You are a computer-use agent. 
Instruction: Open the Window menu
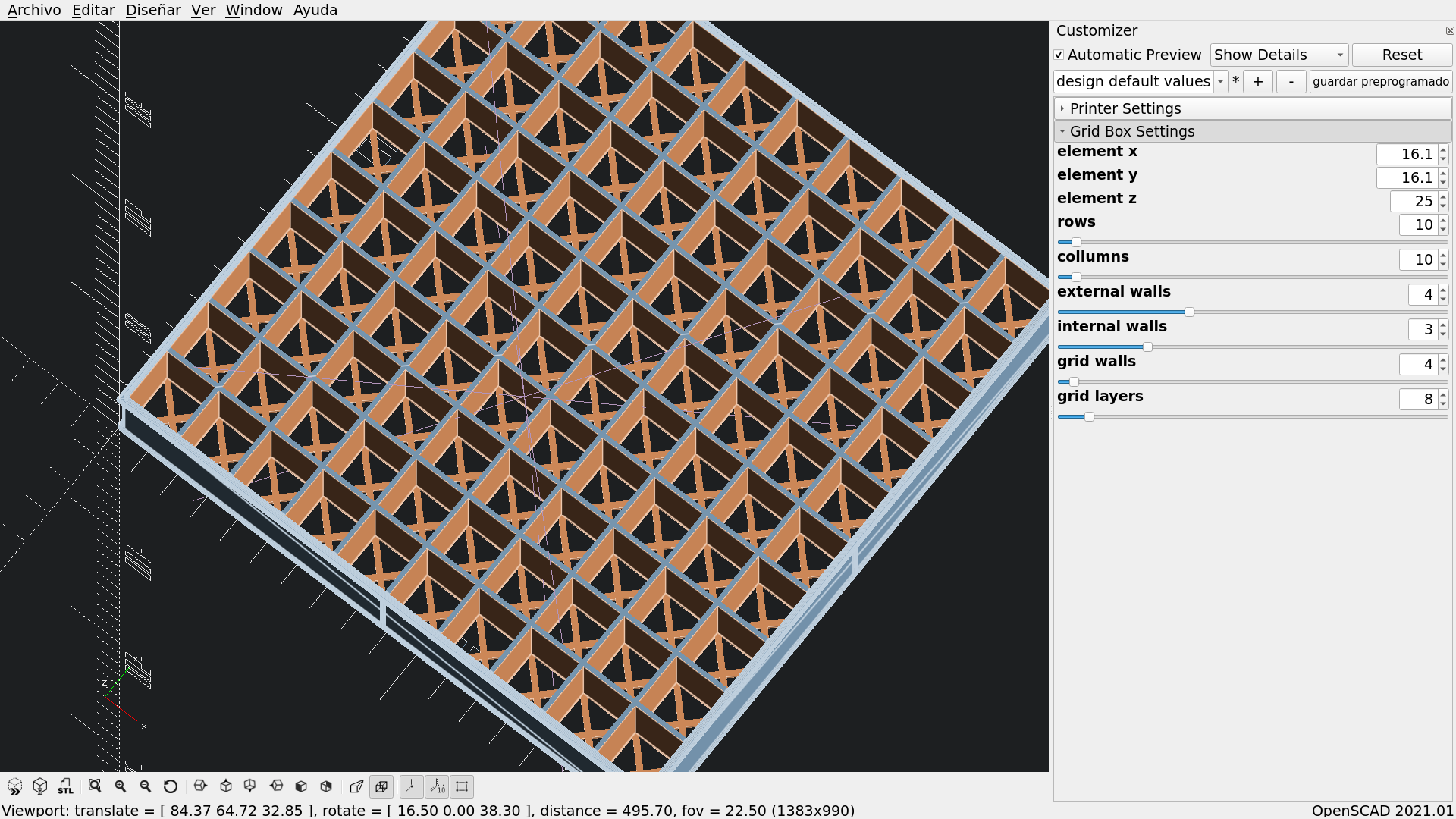[x=254, y=10]
